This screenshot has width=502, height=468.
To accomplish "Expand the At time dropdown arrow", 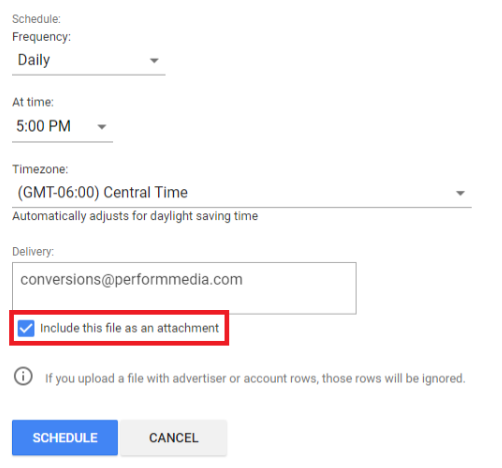I will point(102,127).
